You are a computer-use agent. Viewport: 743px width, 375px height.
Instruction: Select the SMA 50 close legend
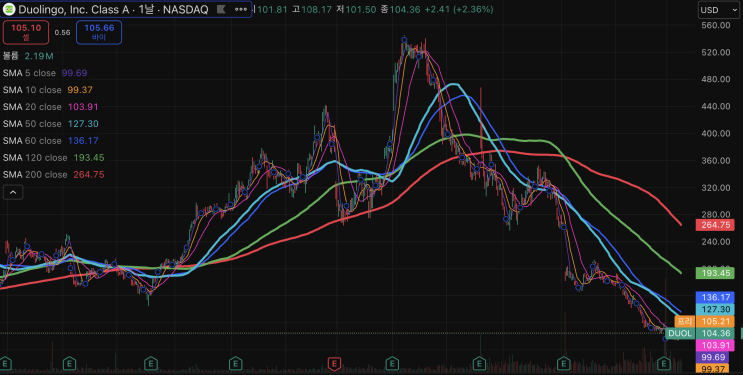51,124
